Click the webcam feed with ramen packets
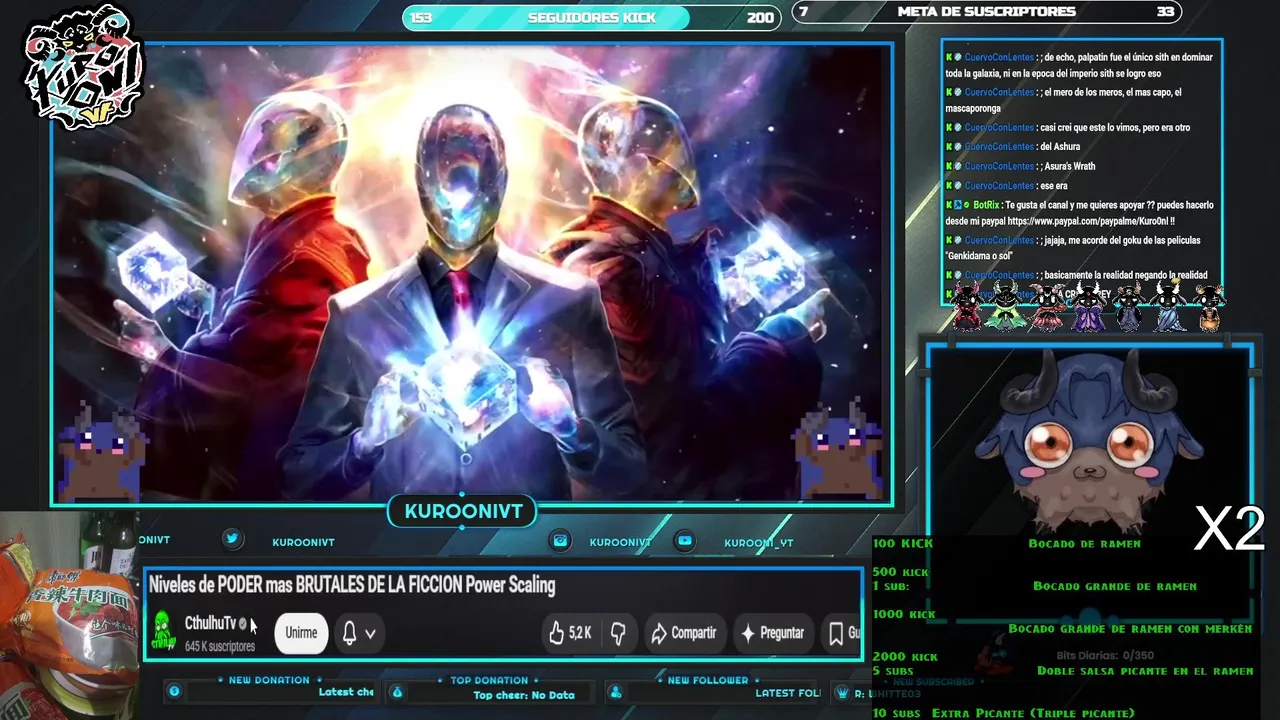The image size is (1280, 720). click(68, 615)
